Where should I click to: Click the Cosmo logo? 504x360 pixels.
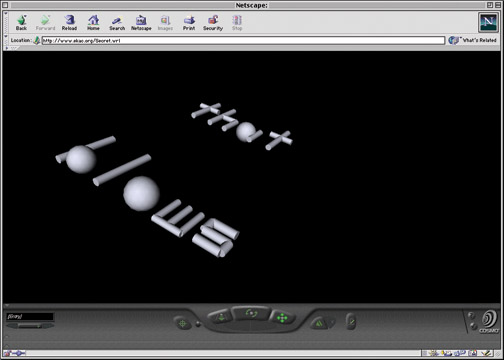pyautogui.click(x=489, y=322)
